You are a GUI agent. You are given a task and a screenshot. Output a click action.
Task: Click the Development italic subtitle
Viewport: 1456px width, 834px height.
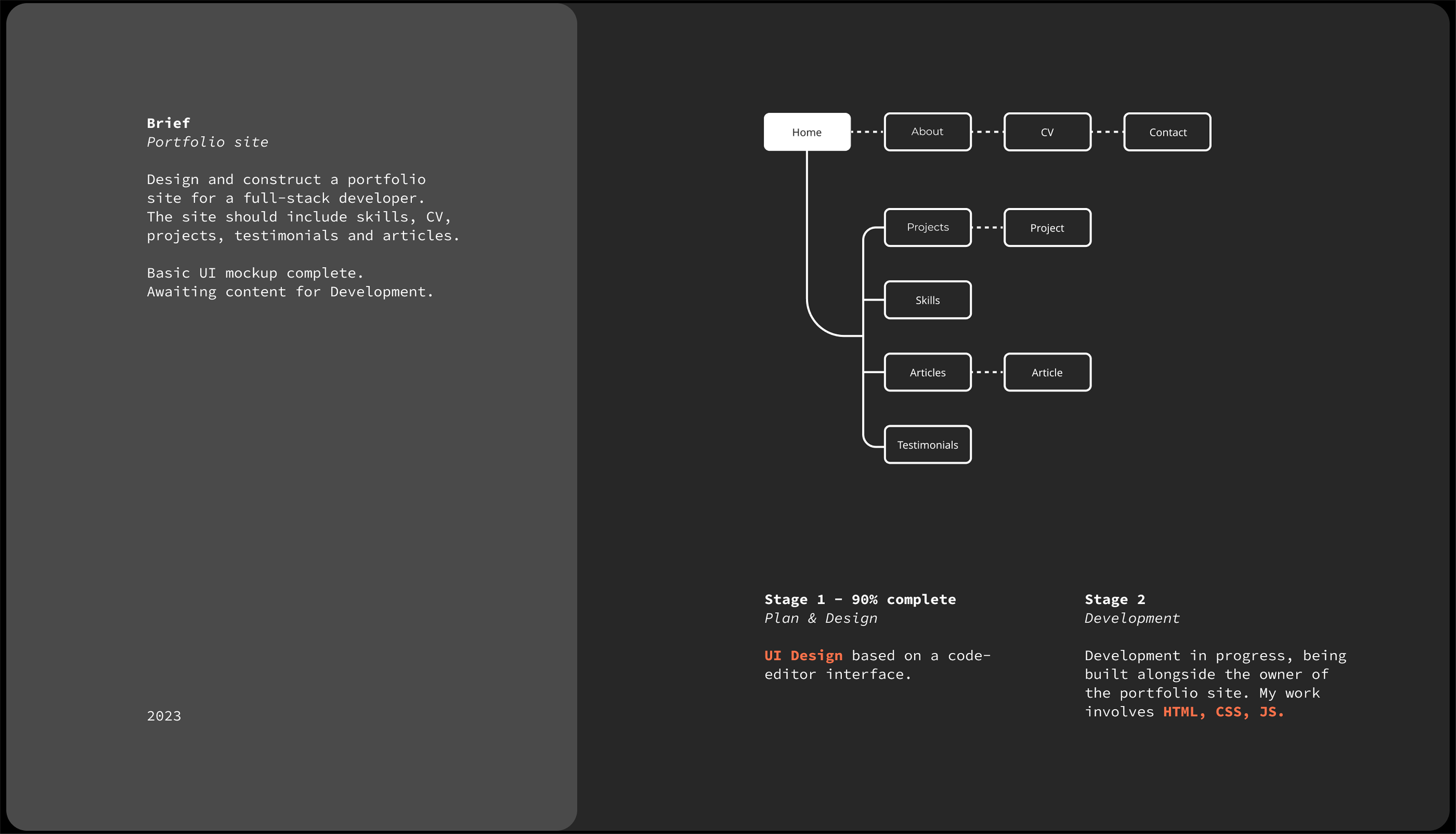[x=1132, y=618]
